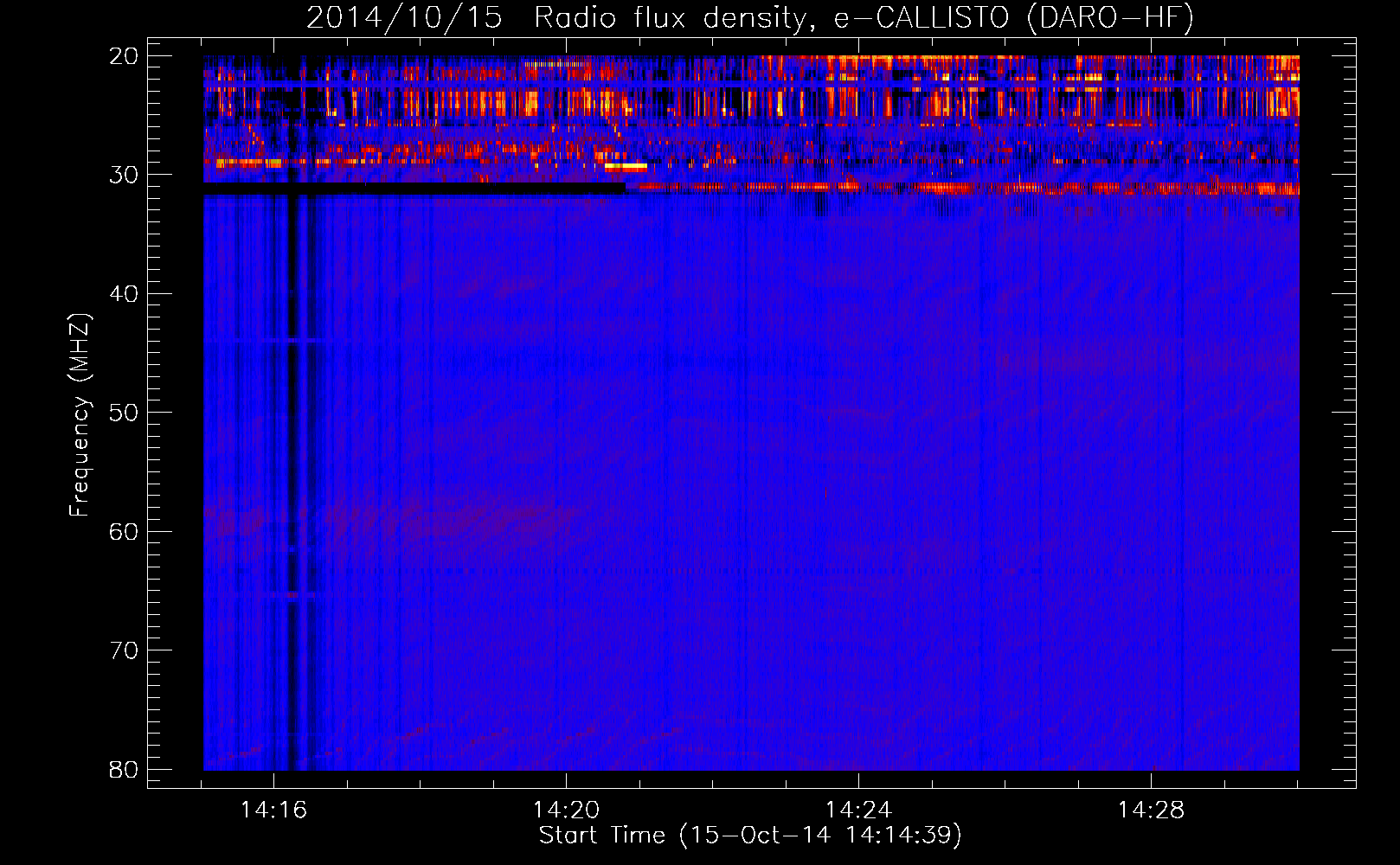This screenshot has height=865, width=1400.
Task: Click the 14:16 time tick label
Action: pos(273,811)
